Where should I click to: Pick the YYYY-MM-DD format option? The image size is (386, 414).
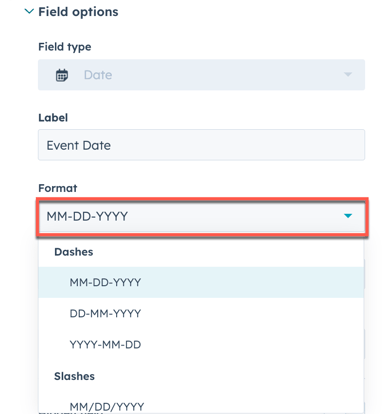click(x=201, y=344)
